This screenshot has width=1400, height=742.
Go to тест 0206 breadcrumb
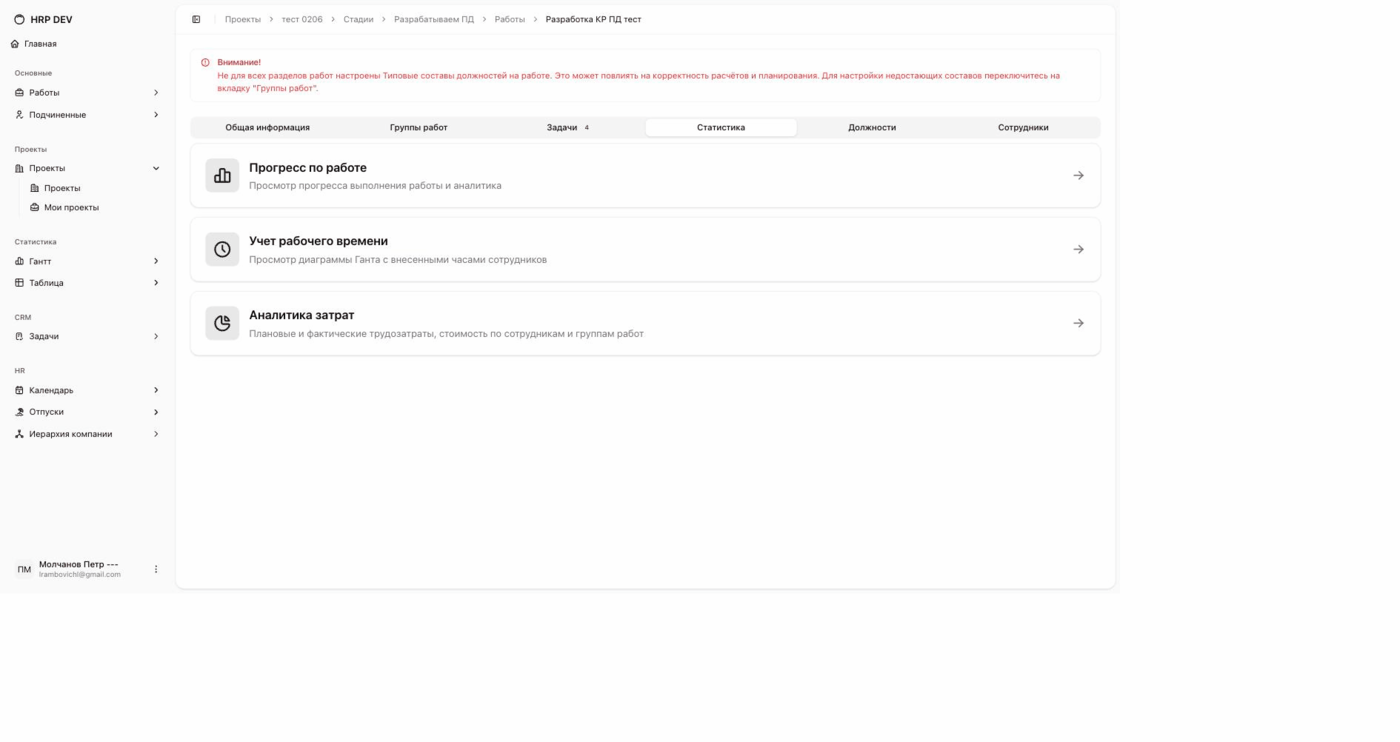click(x=302, y=19)
